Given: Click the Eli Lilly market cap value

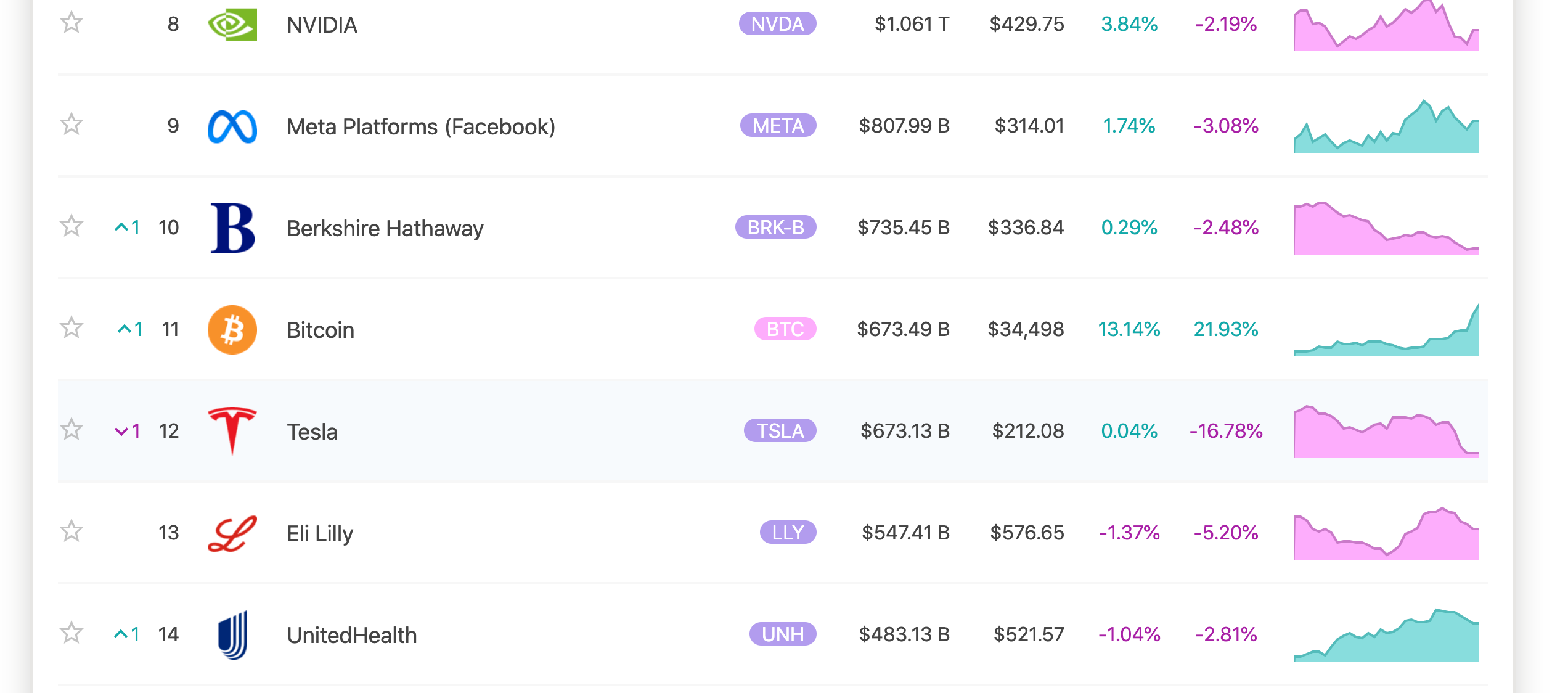Looking at the screenshot, I should [x=905, y=533].
